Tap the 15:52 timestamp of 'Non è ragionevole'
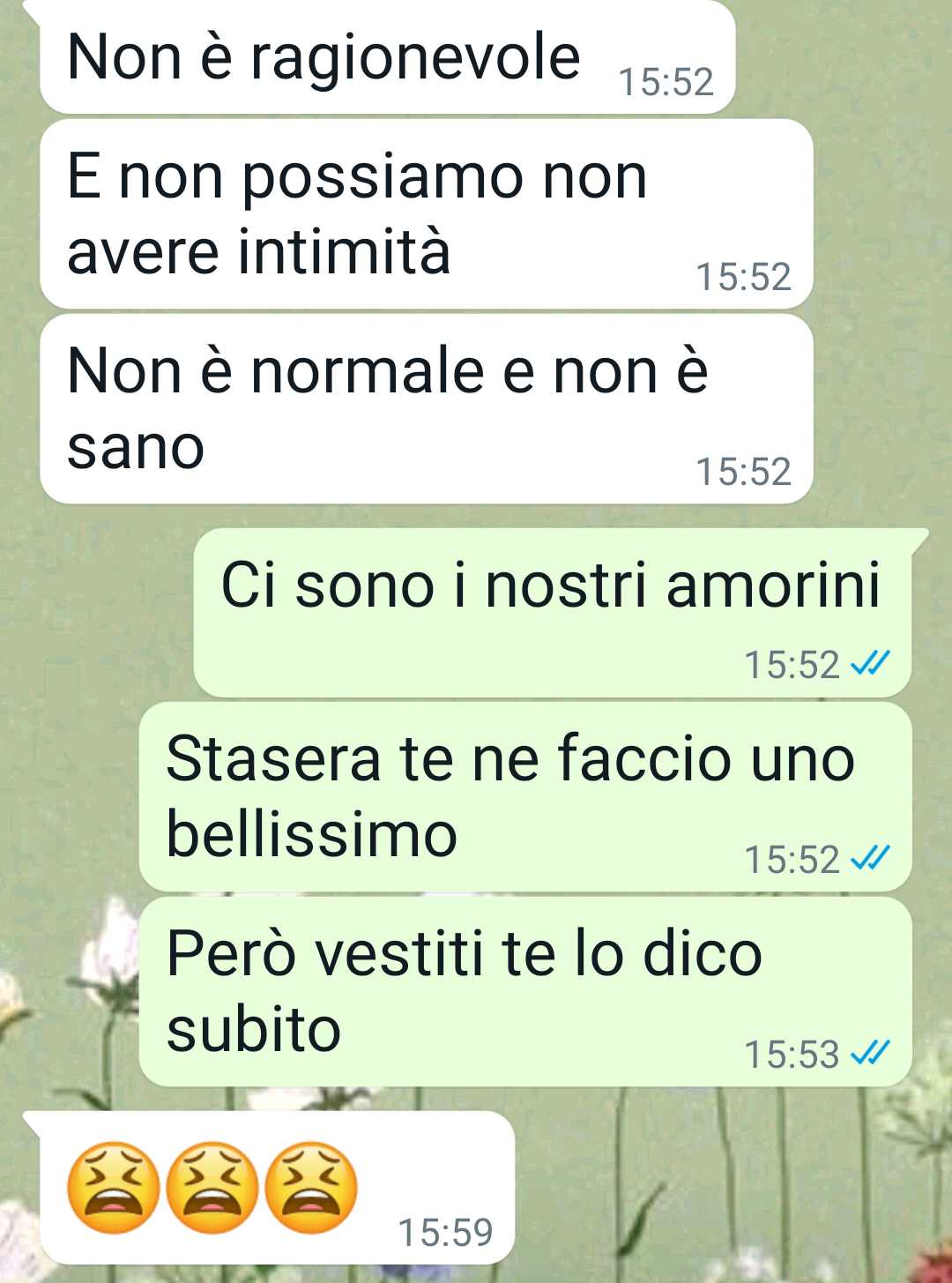This screenshot has width=952, height=1283. tap(666, 82)
